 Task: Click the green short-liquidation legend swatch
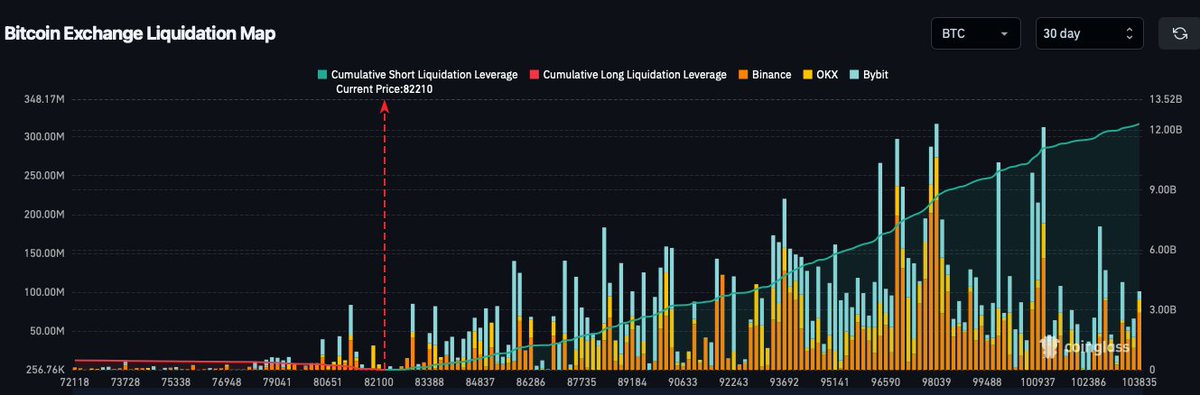(322, 75)
